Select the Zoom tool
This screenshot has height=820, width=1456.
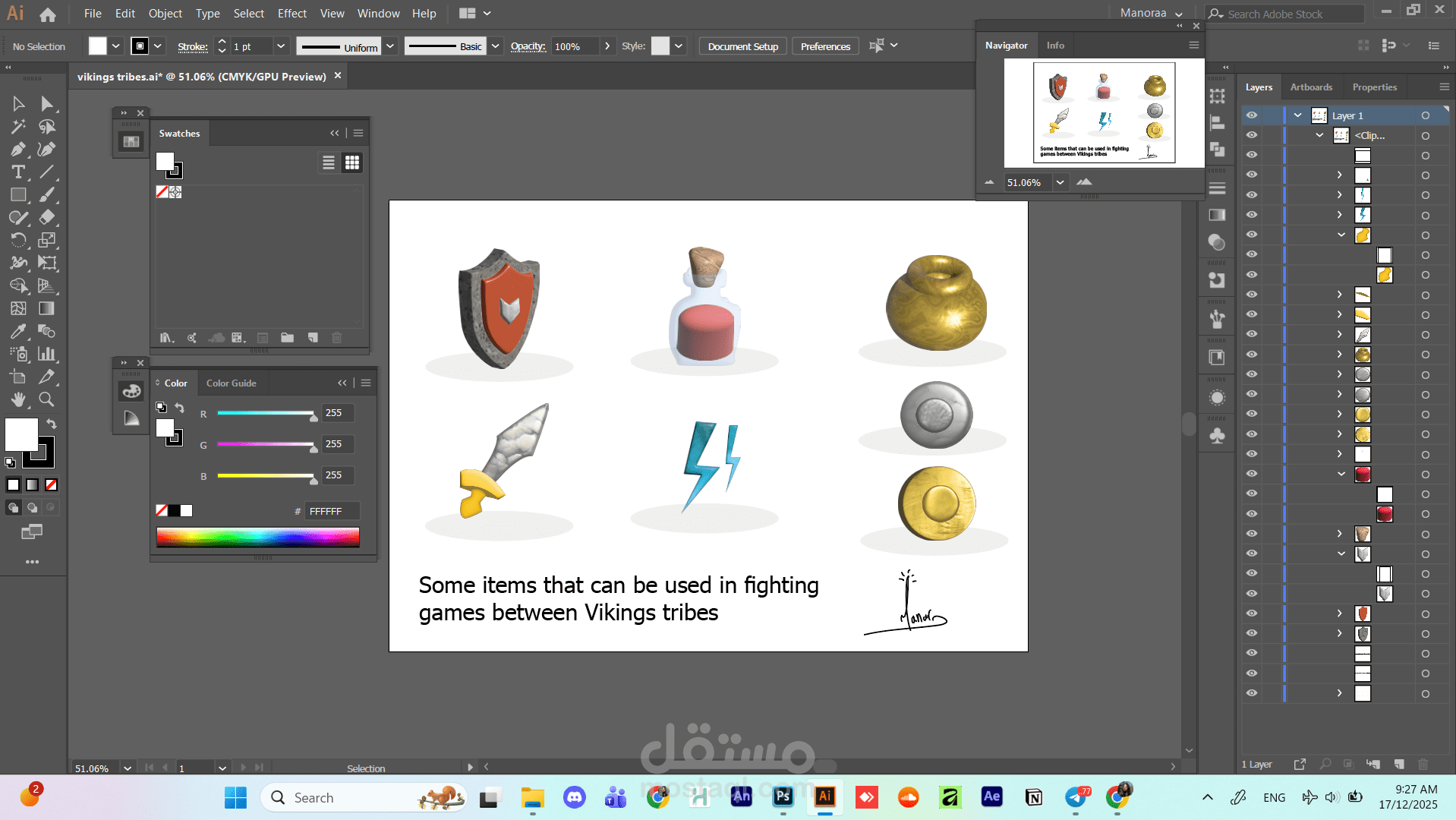47,399
